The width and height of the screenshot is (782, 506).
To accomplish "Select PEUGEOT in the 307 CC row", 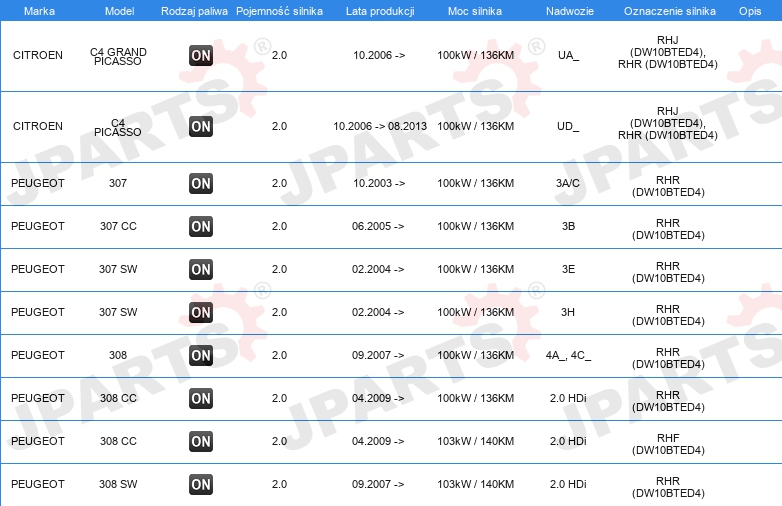I will coord(38,226).
